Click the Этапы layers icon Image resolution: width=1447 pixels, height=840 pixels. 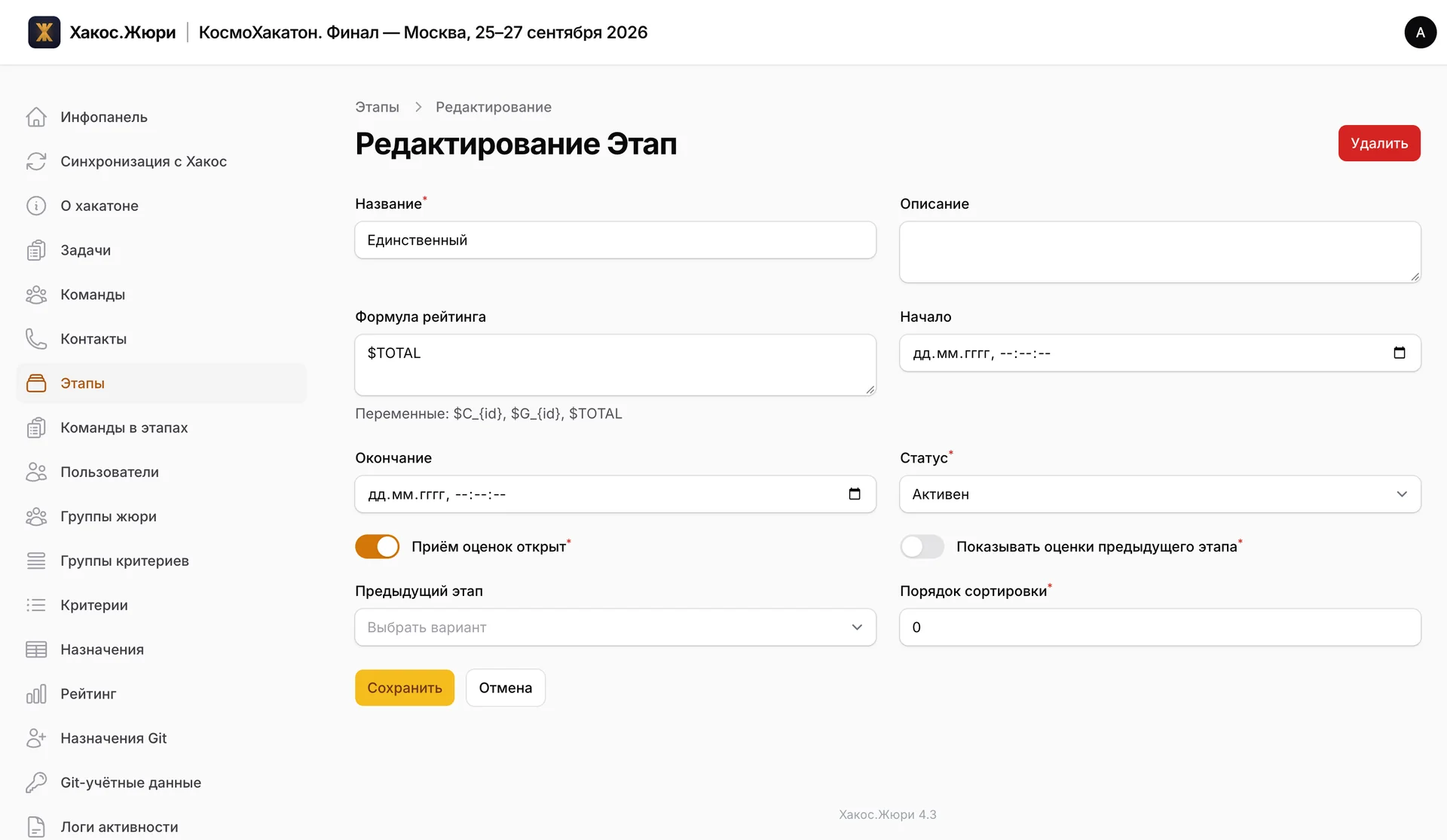pyautogui.click(x=36, y=383)
